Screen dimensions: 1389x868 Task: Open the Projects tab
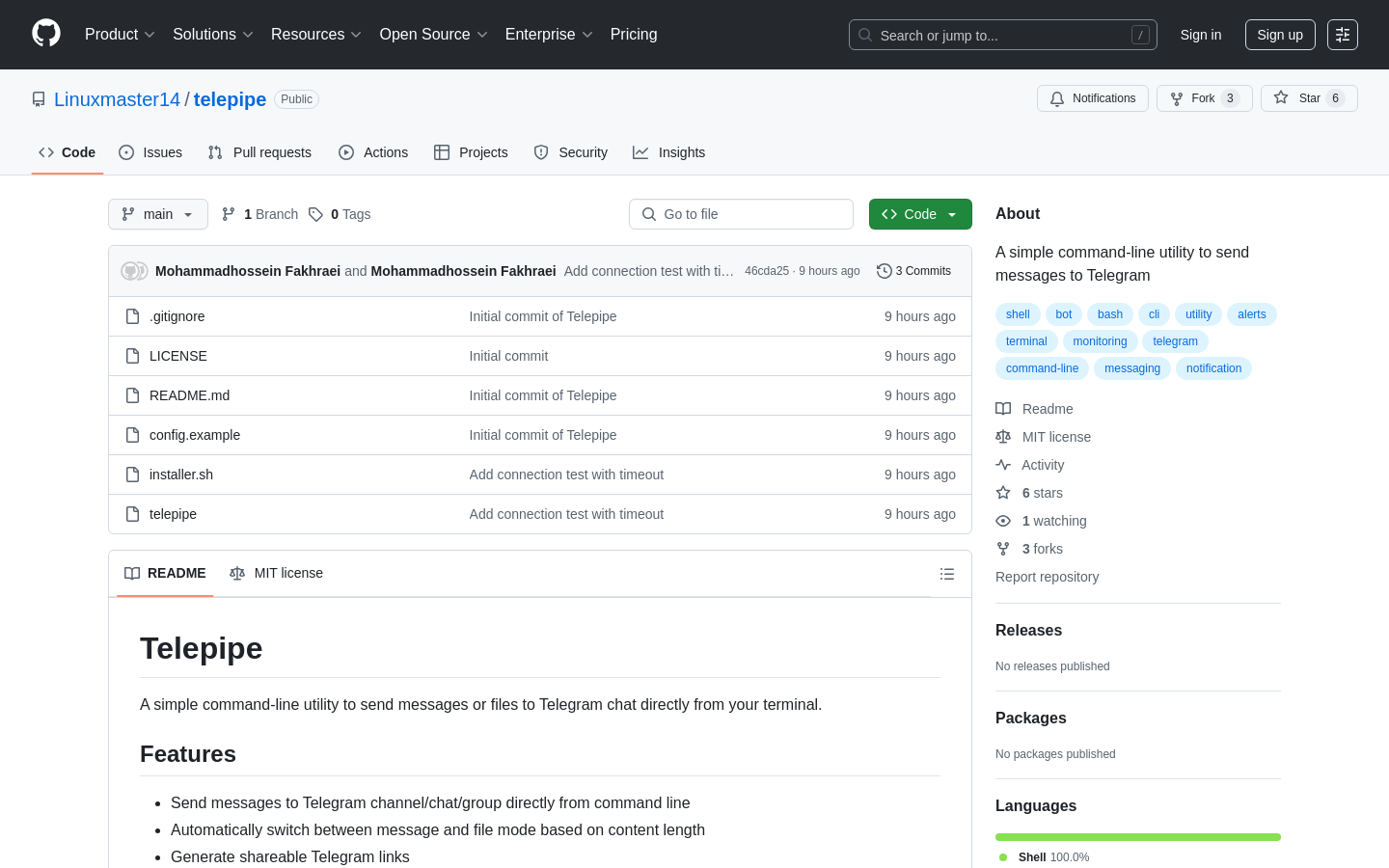click(471, 152)
